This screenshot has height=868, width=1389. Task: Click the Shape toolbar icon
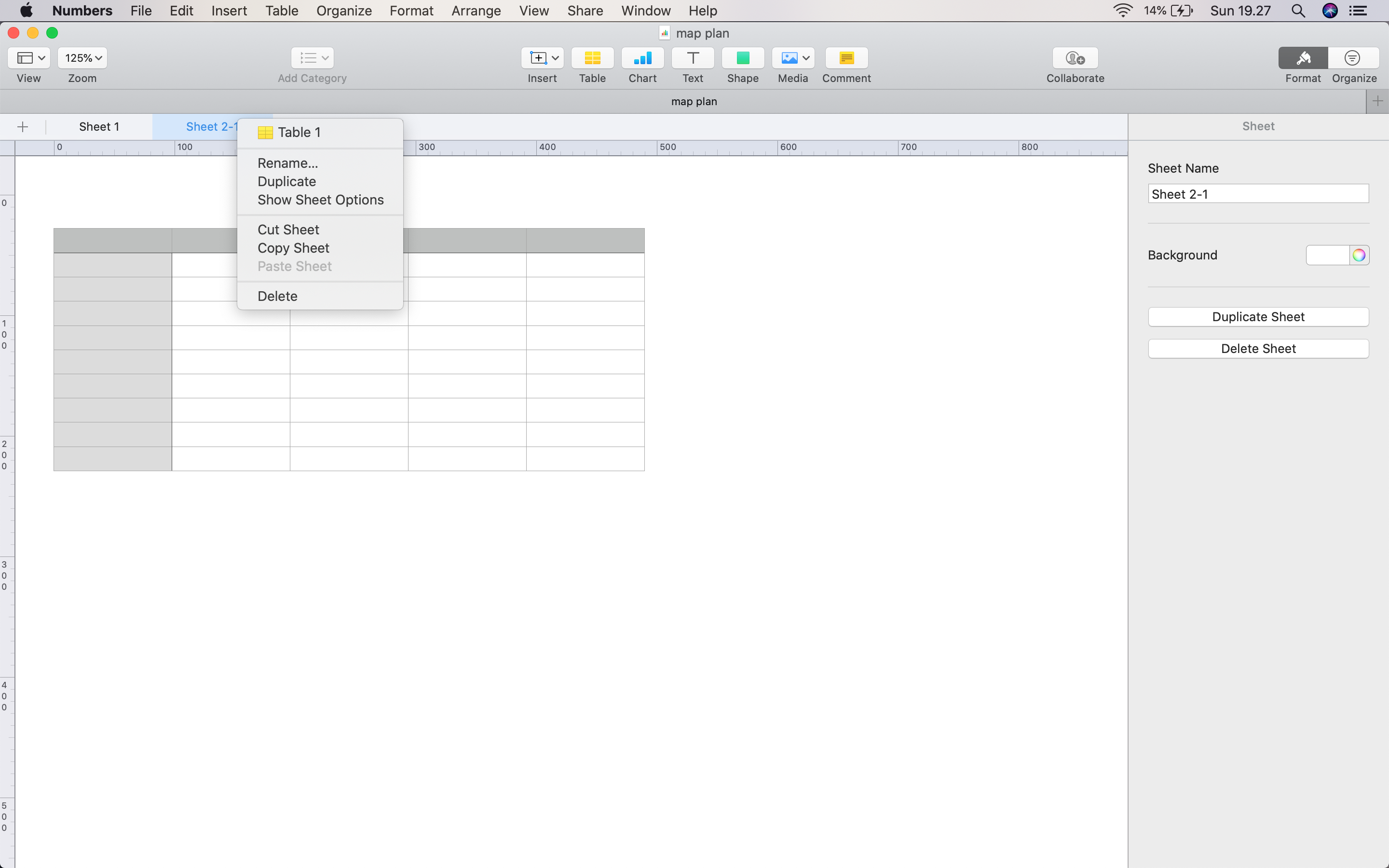point(742,58)
